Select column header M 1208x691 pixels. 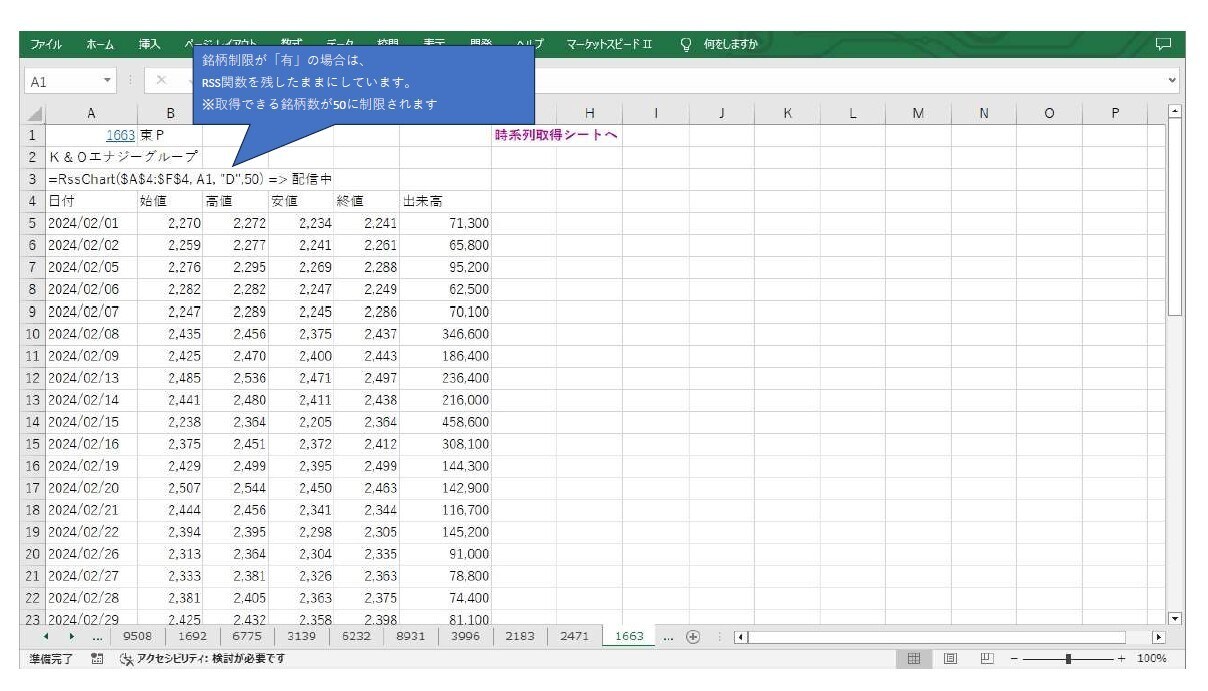(917, 114)
